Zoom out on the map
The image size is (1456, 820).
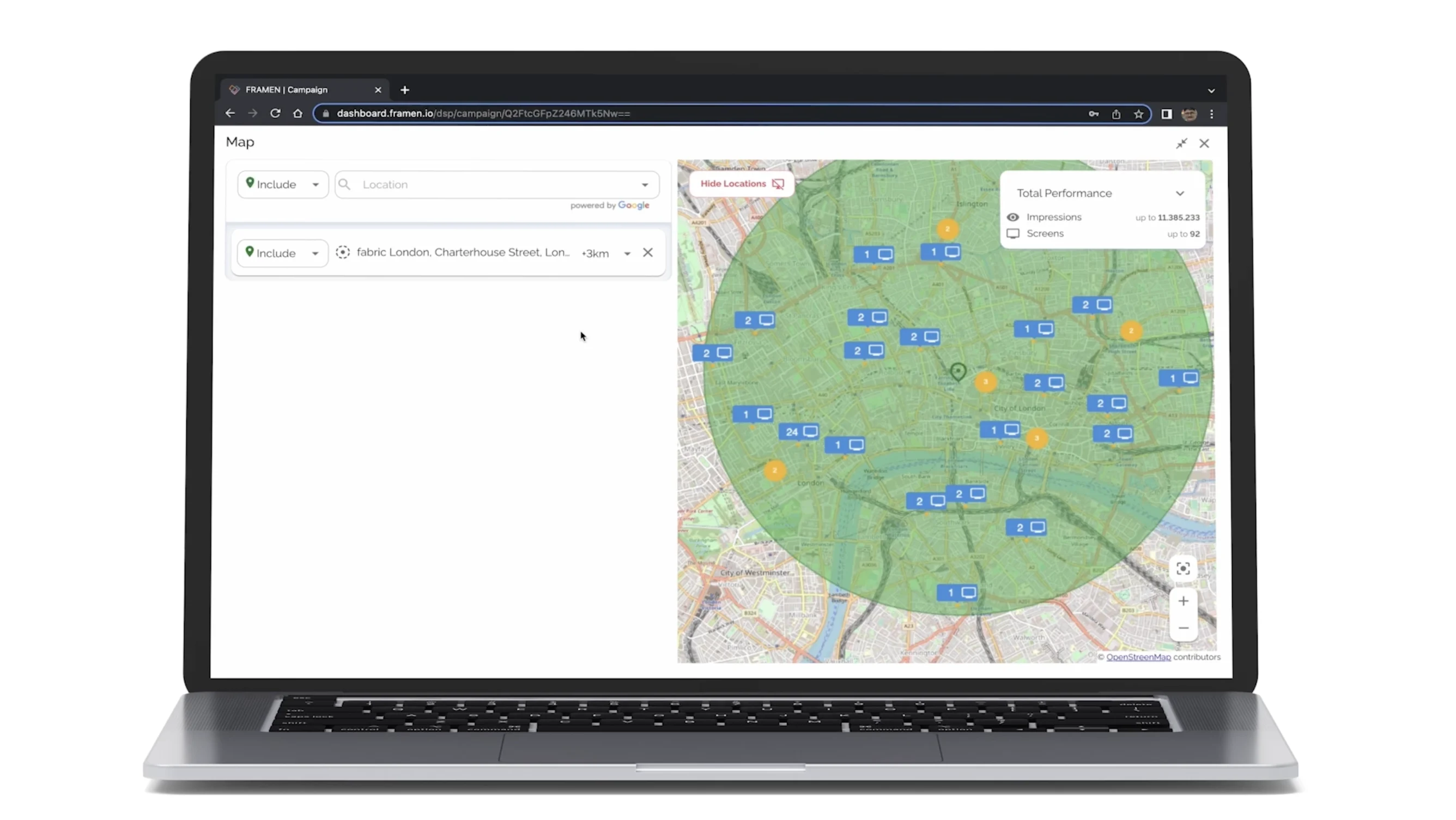pos(1183,628)
